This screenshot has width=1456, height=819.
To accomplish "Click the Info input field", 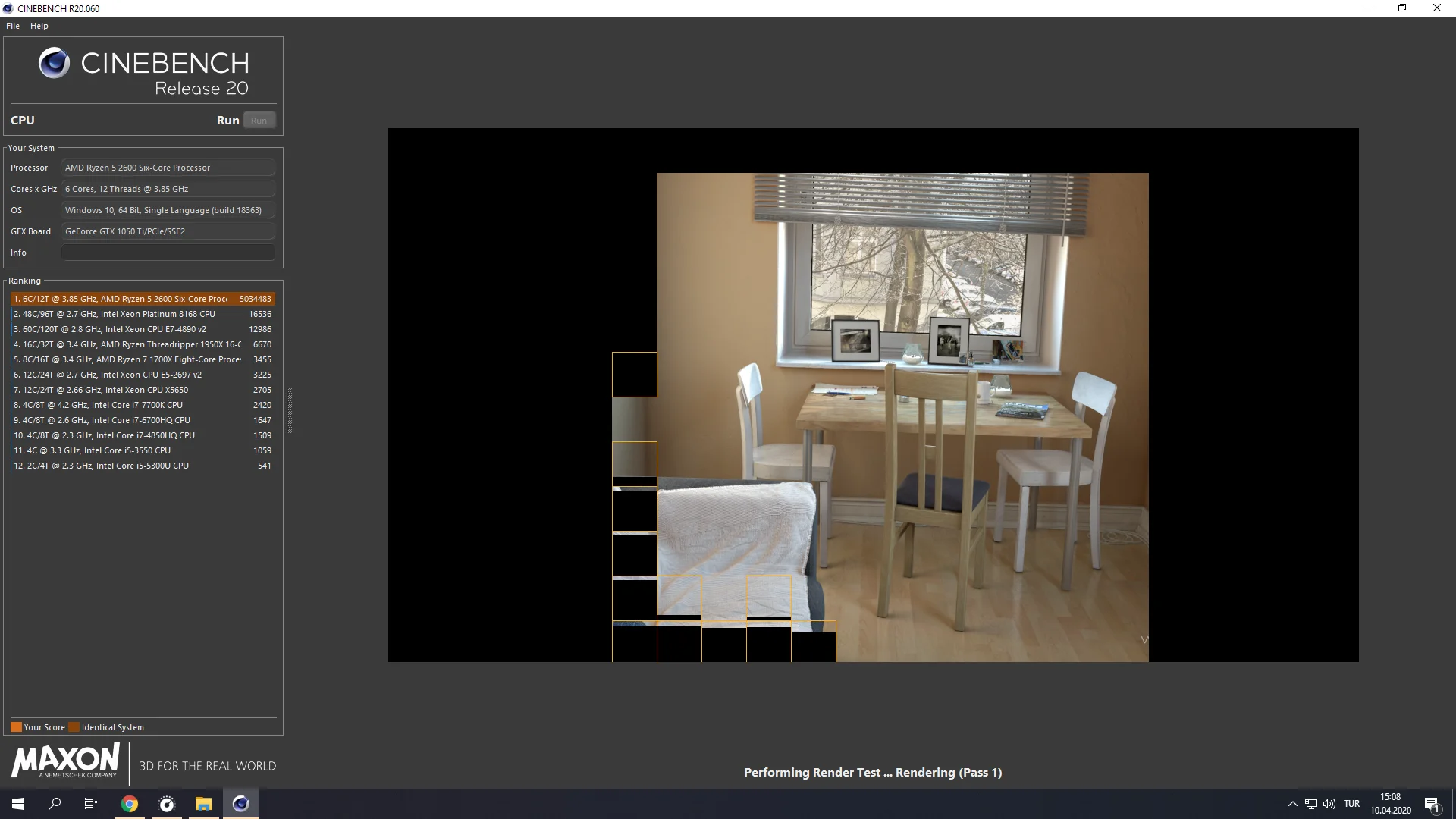I will (168, 253).
